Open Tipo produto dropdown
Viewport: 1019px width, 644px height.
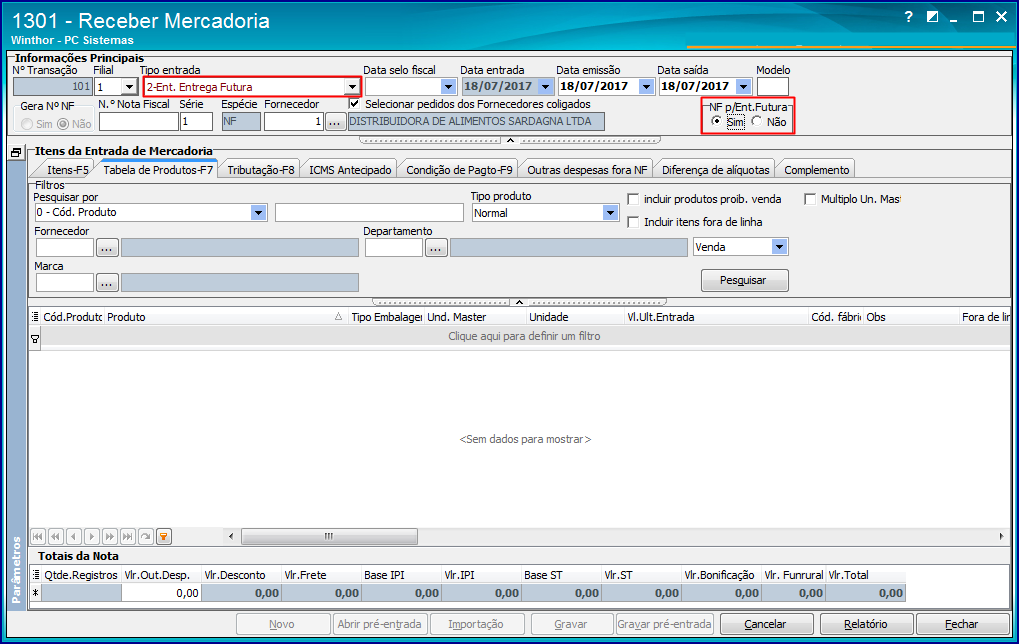pos(610,213)
